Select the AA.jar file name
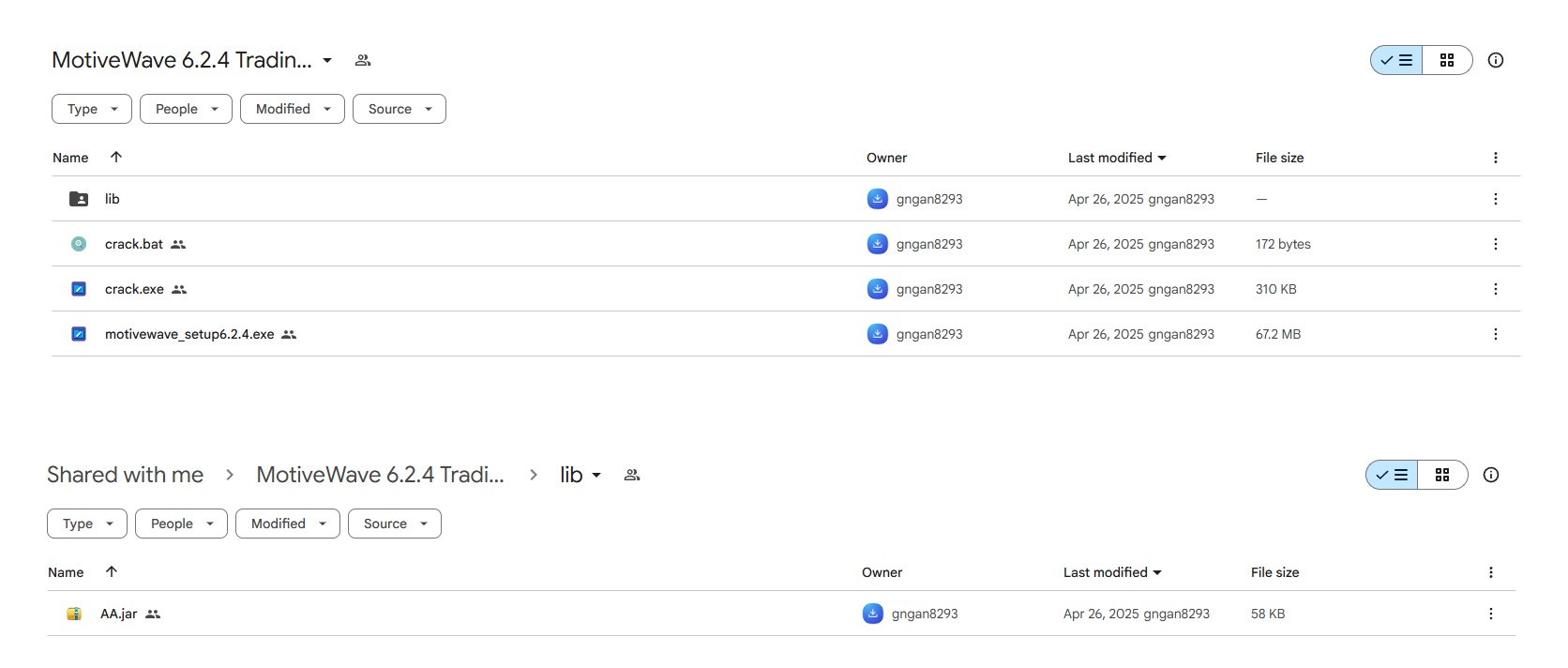Image resolution: width=1568 pixels, height=668 pixels. (x=119, y=614)
